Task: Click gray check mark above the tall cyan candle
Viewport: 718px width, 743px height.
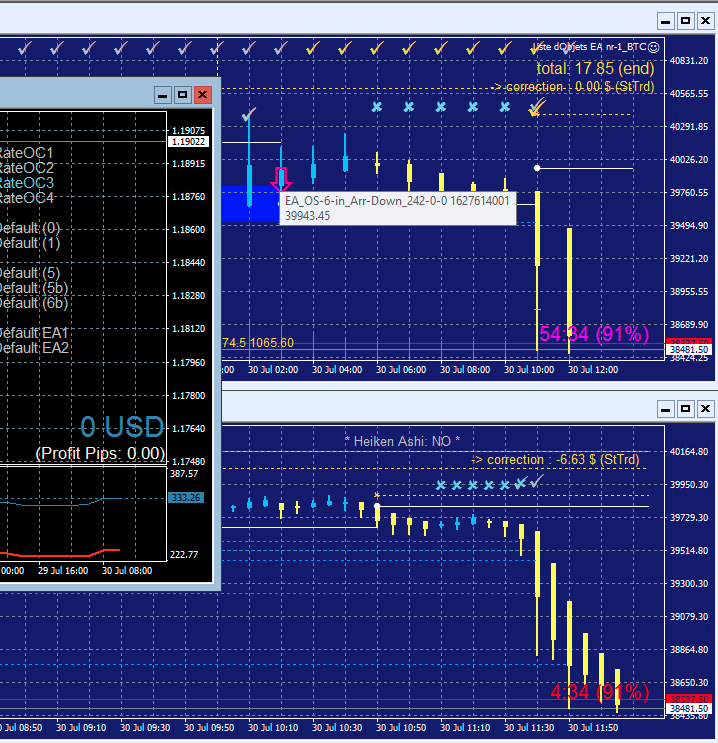Action: 249,114
